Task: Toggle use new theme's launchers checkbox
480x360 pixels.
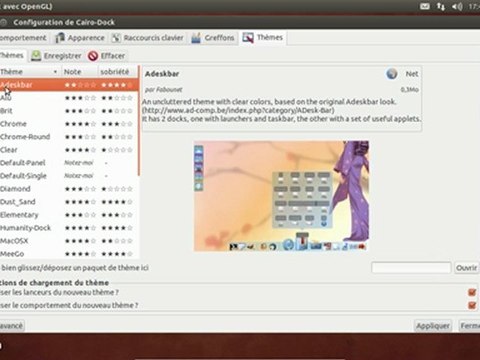Action: [472, 292]
